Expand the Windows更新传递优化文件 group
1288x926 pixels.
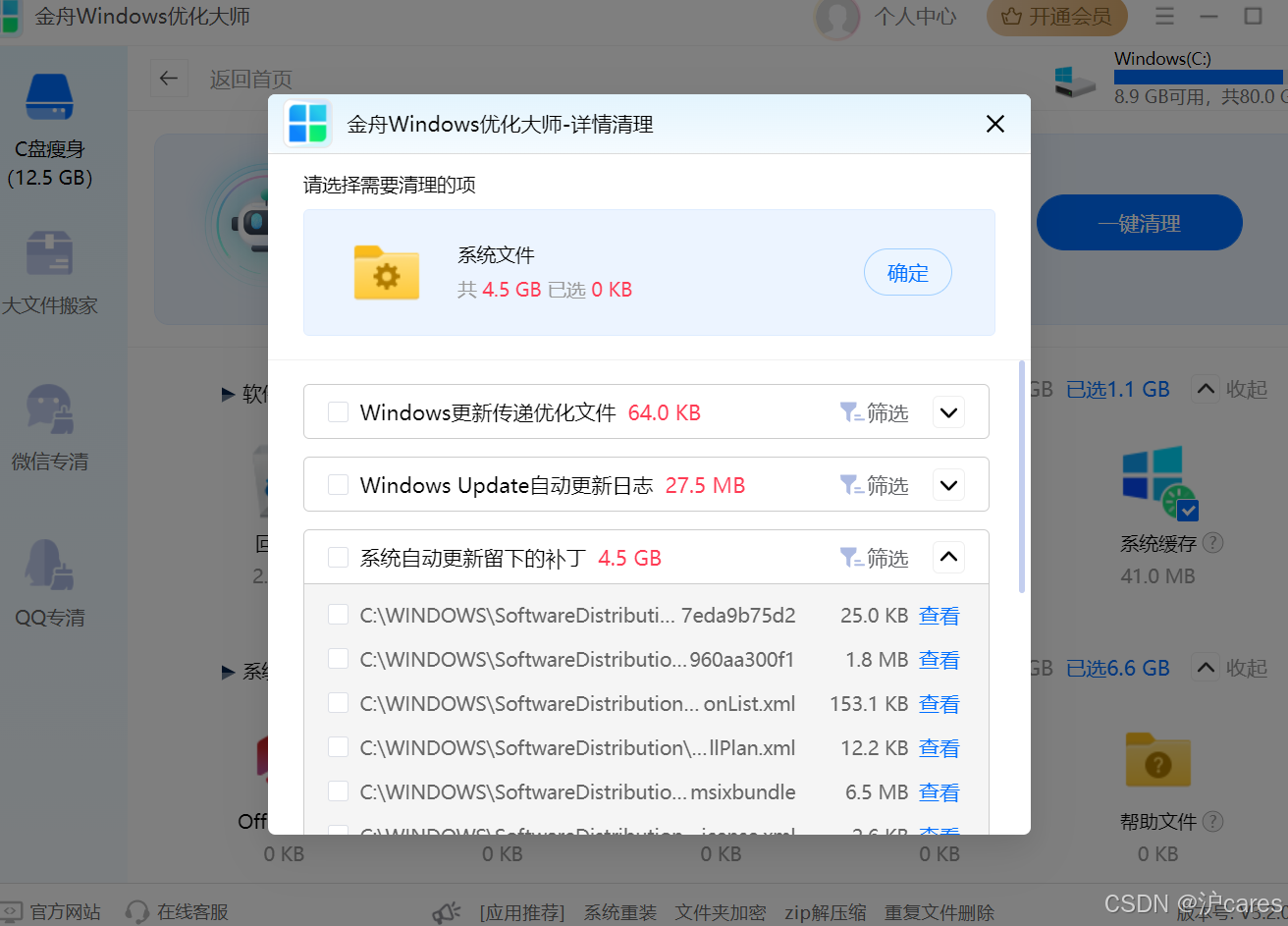click(948, 412)
